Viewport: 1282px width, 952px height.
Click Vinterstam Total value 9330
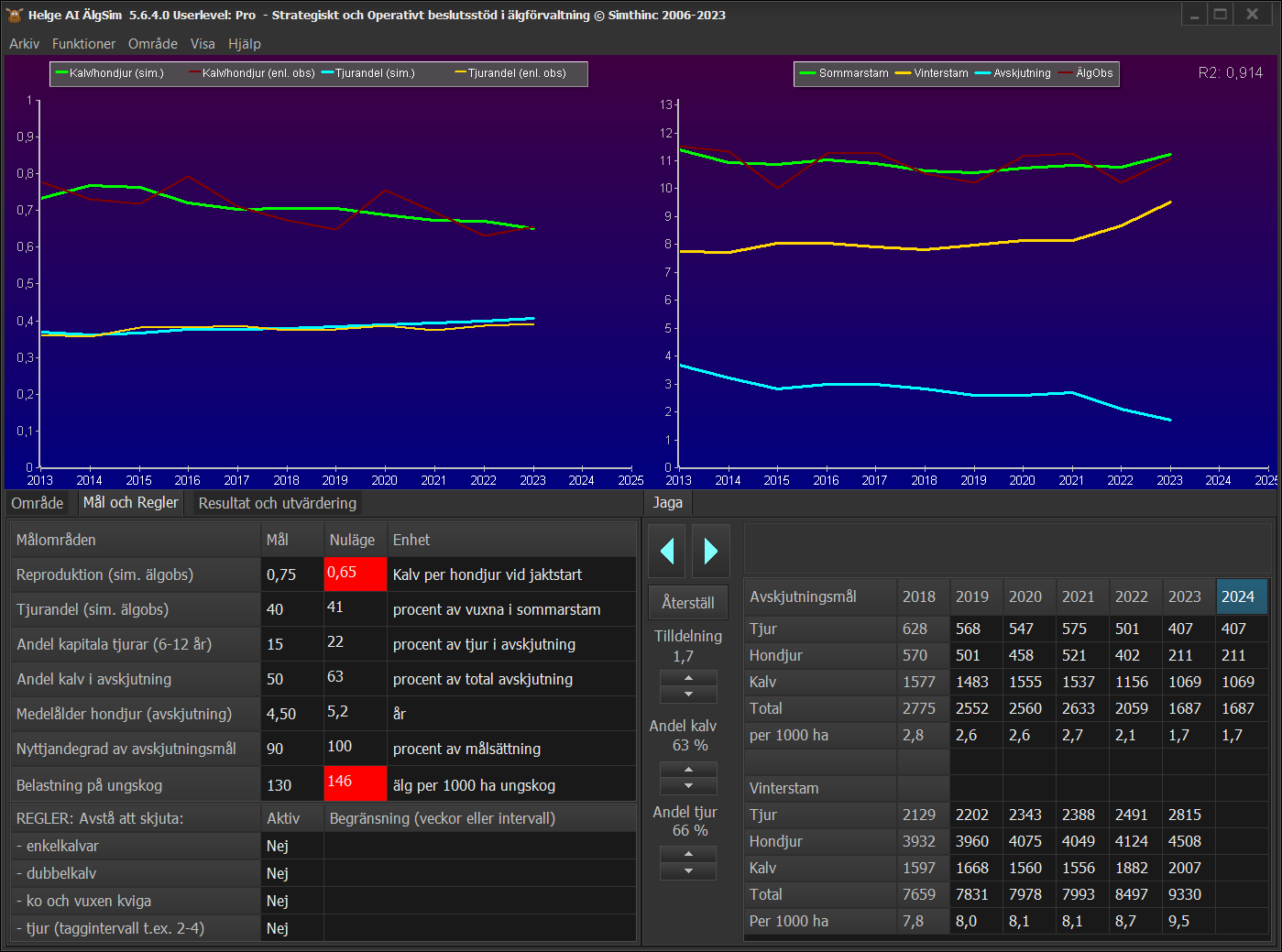click(1189, 894)
